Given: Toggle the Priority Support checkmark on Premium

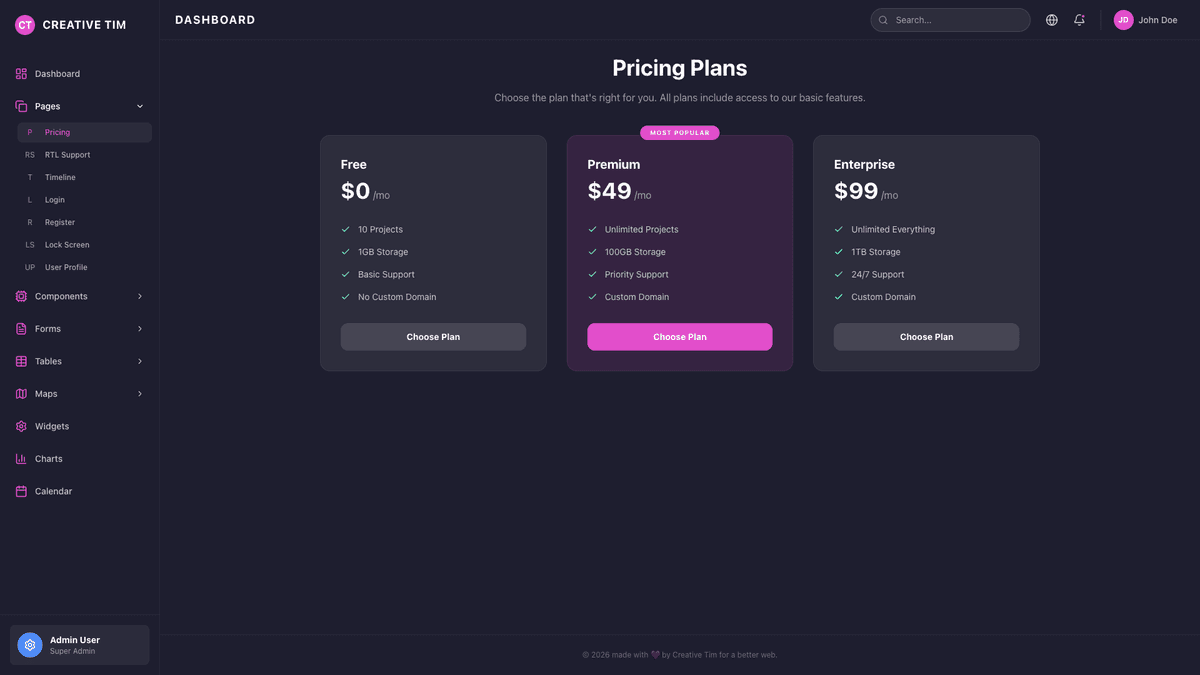Looking at the screenshot, I should [592, 274].
